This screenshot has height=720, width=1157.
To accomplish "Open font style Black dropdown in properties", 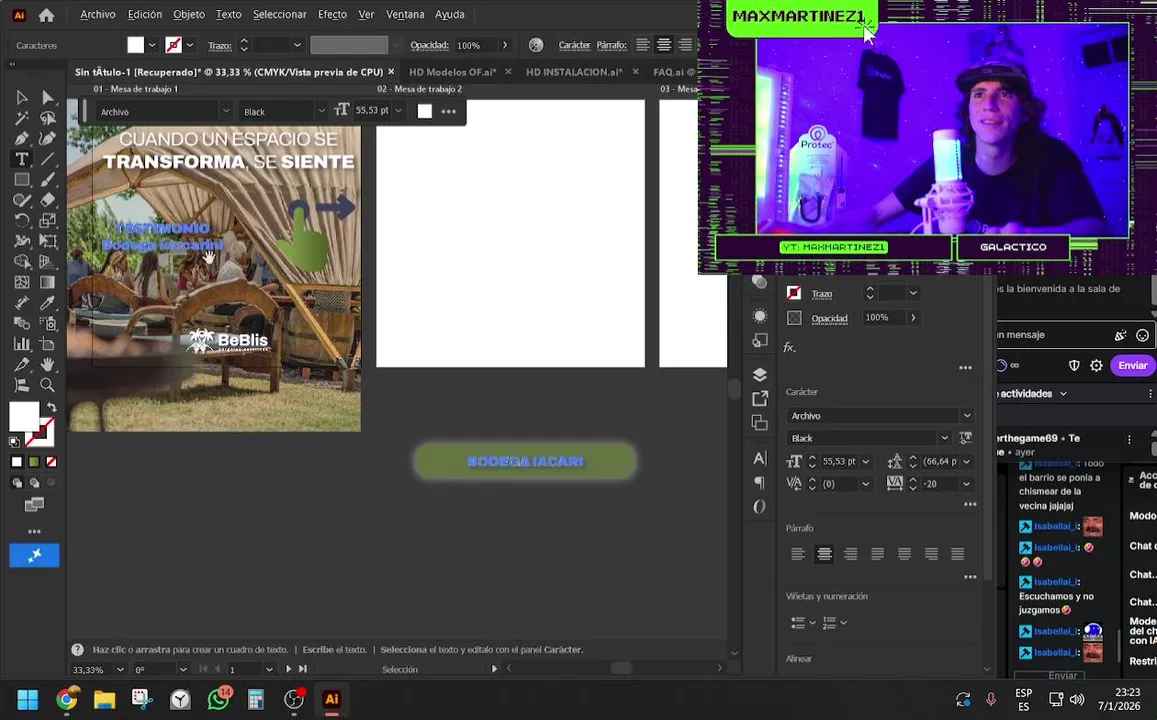I will click(944, 438).
